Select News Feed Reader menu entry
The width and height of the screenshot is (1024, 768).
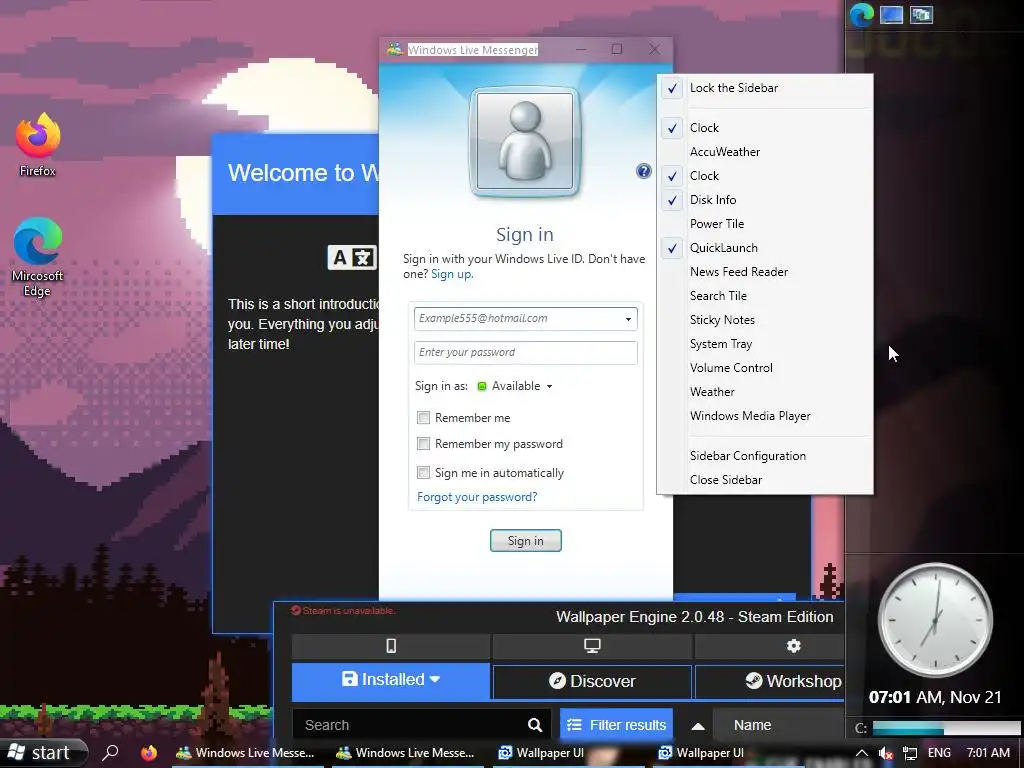765,272
